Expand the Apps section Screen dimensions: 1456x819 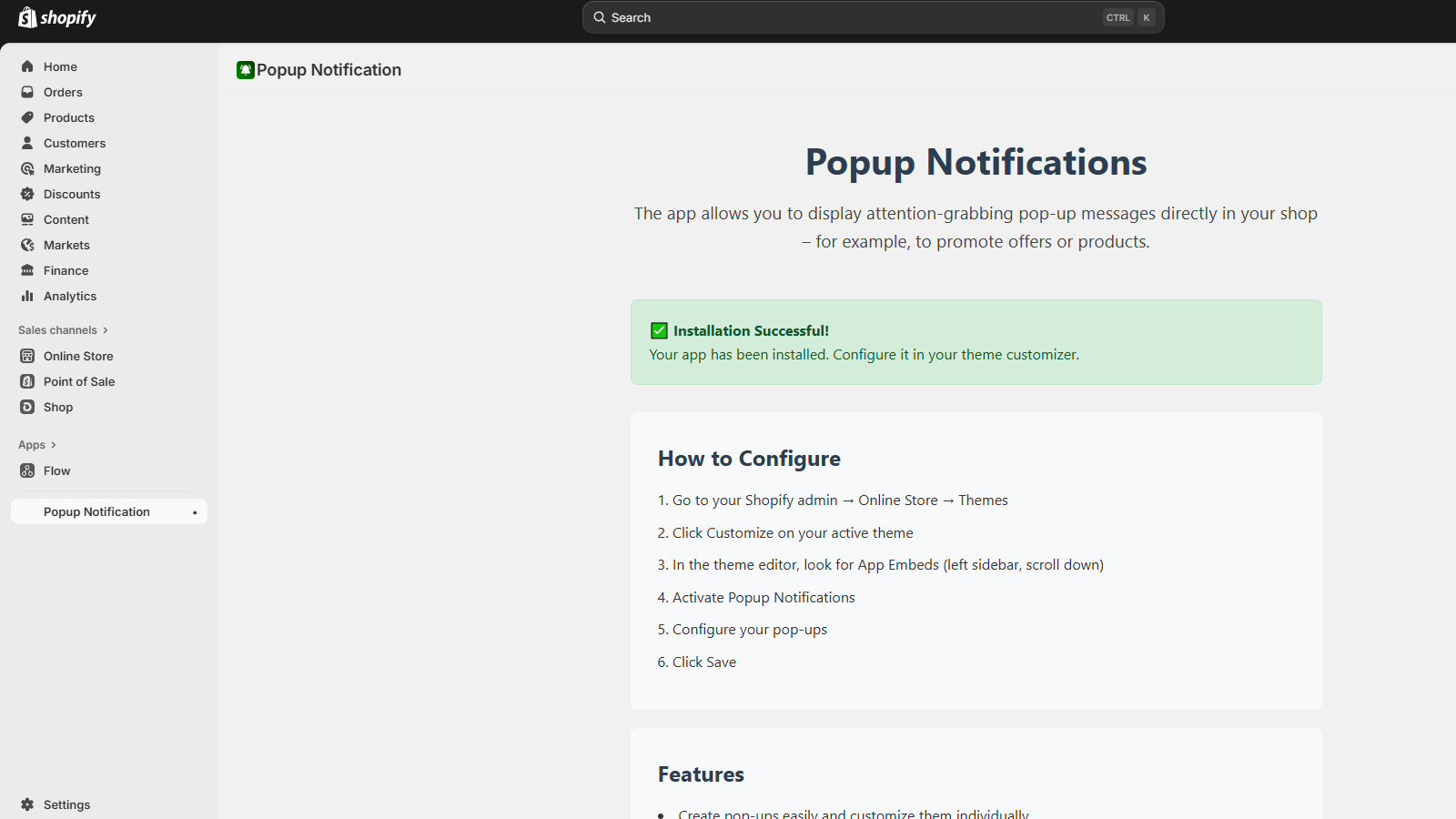tap(36, 444)
